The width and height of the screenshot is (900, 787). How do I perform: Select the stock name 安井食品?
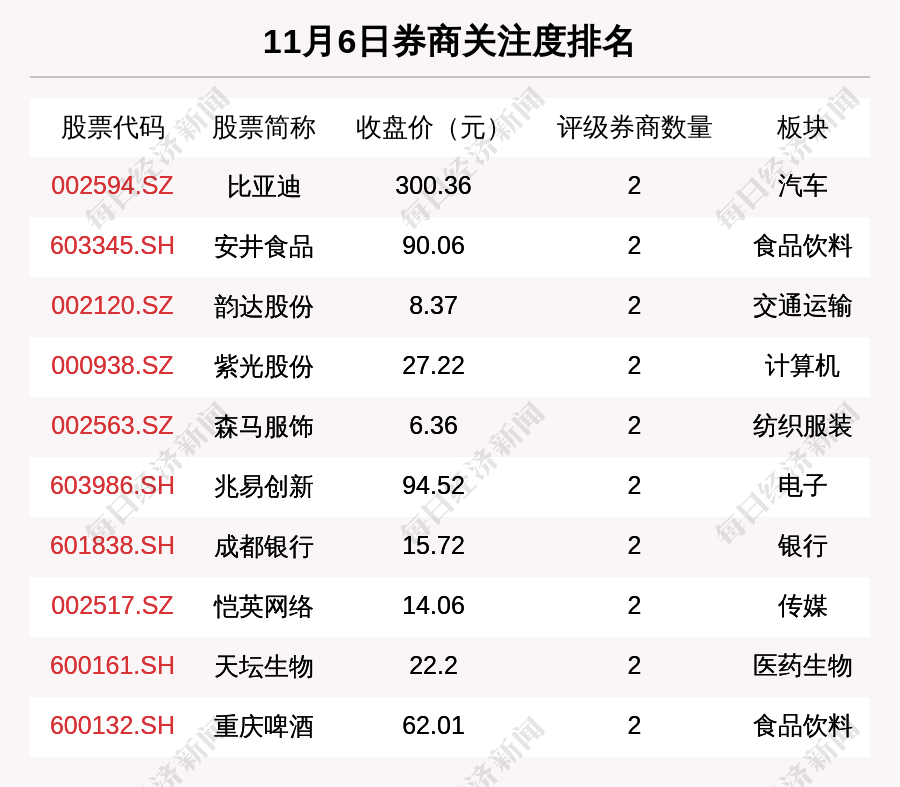[264, 247]
